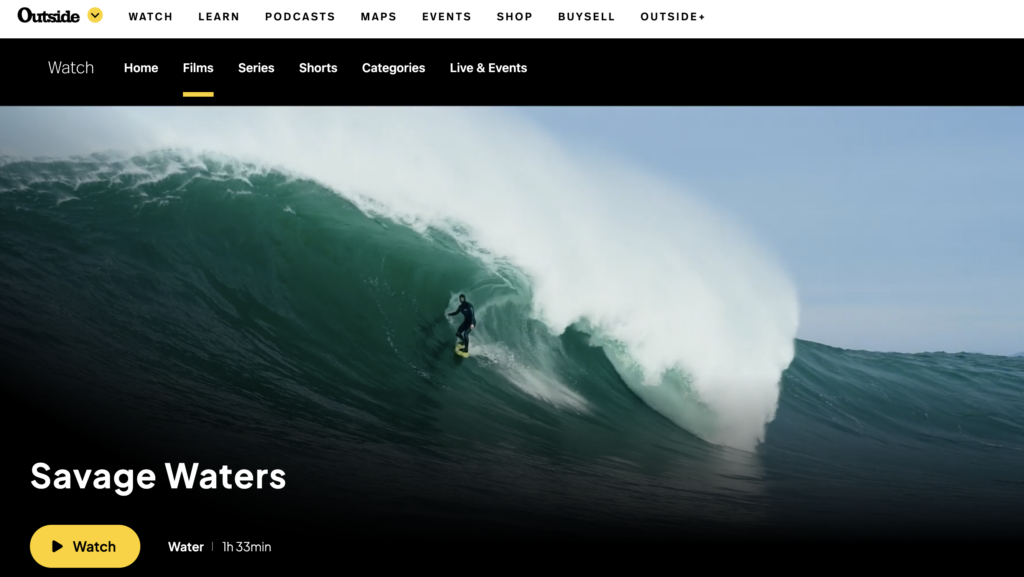This screenshot has width=1024, height=577.
Task: Click the Outside logo
Action: (x=48, y=16)
